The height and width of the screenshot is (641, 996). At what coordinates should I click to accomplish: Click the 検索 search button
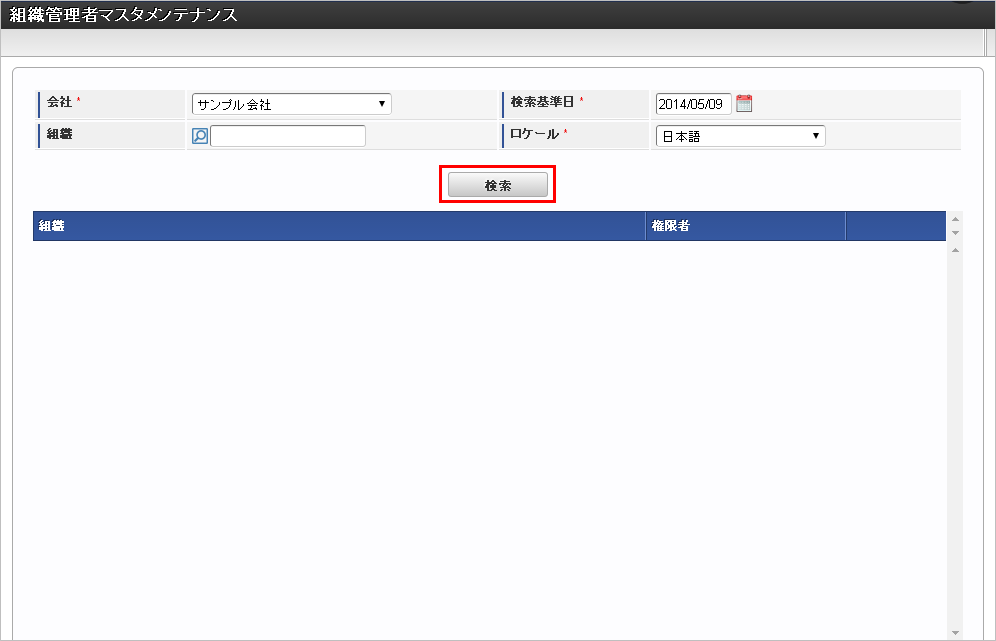coord(498,185)
